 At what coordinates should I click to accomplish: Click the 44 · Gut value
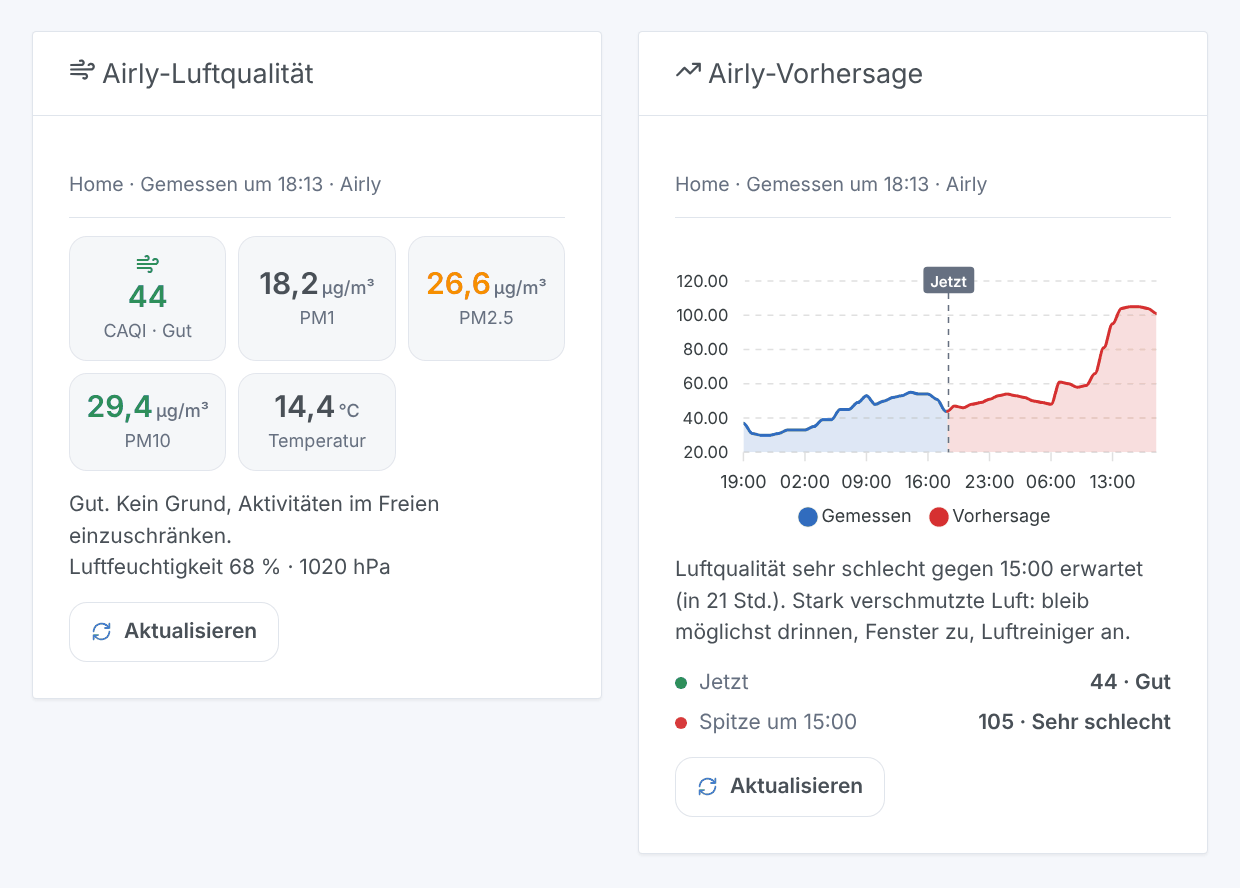click(x=1130, y=682)
